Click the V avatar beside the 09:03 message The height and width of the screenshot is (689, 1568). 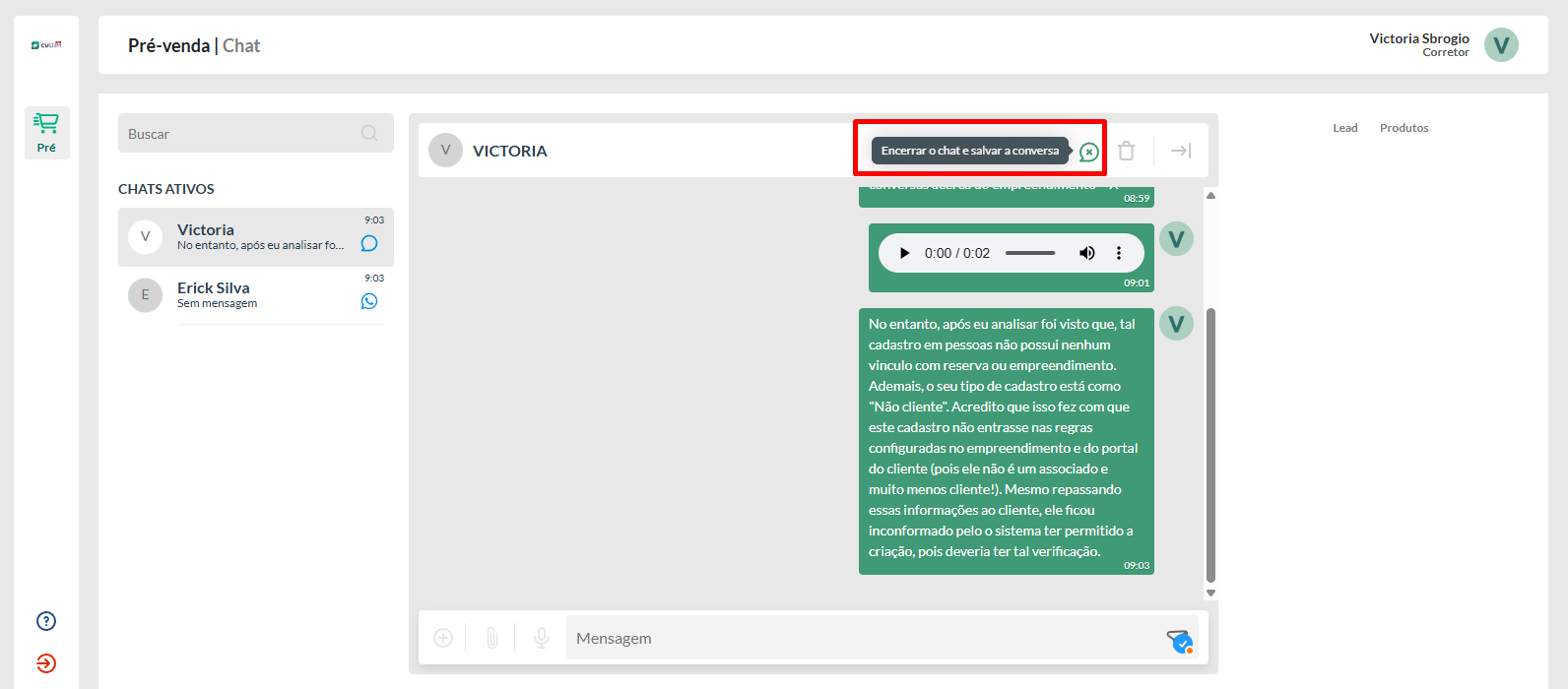point(1176,323)
